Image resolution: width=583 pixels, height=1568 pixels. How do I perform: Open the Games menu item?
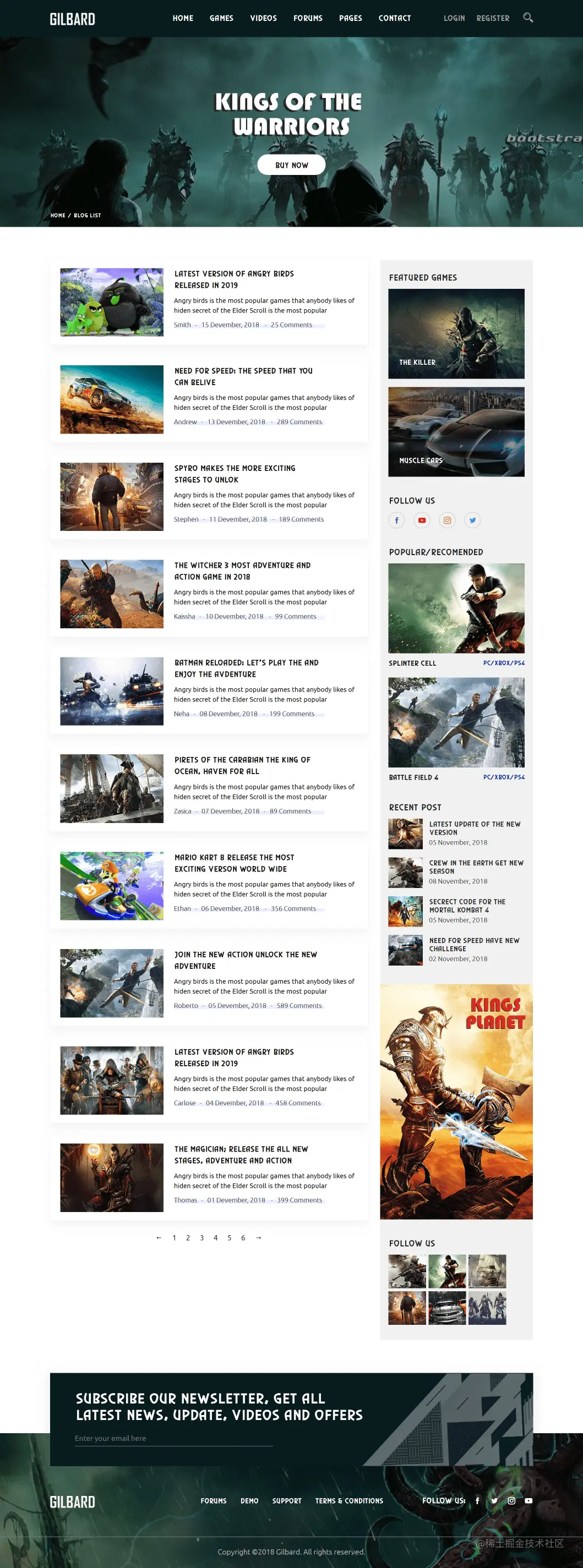[x=221, y=18]
